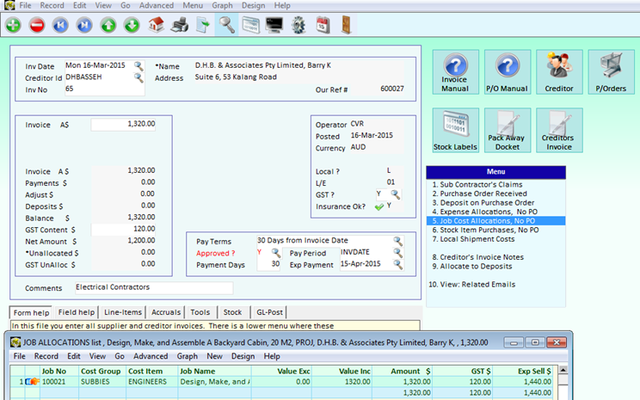Click the Stock Labels icon button
The image size is (640, 400).
pos(456,131)
